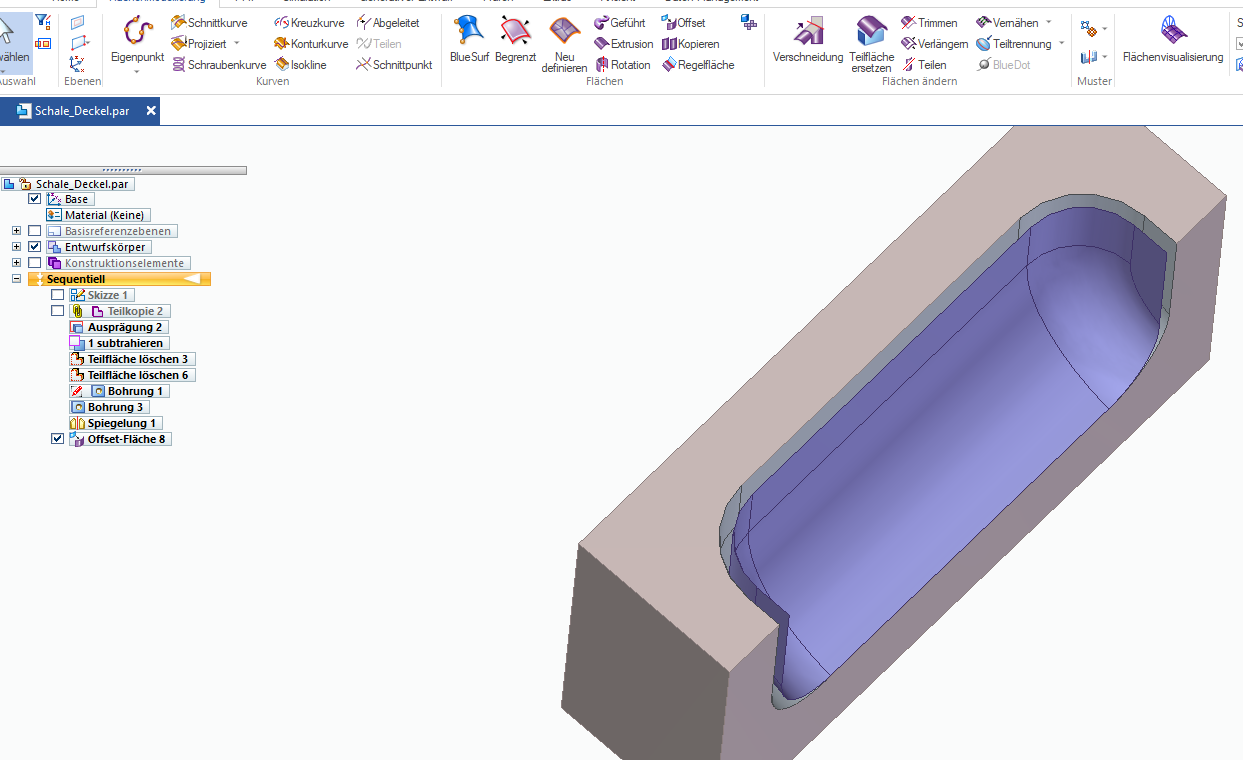Screen dimensions: 1243x760
Task: Select the Bohrung 3 feature
Action: click(x=115, y=407)
